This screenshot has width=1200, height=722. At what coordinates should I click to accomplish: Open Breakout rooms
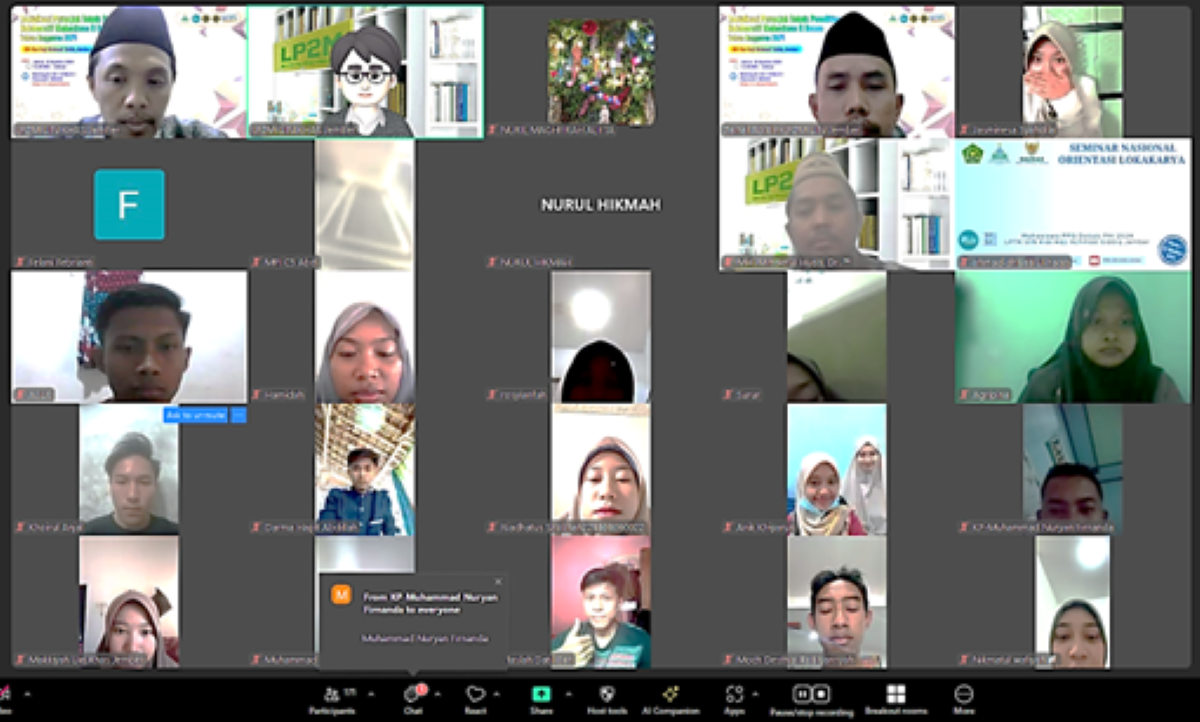tap(896, 694)
